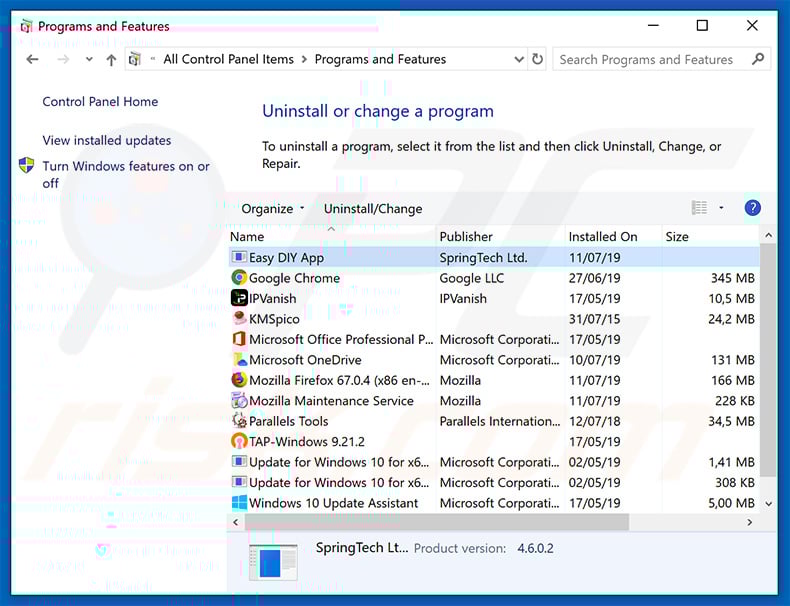The width and height of the screenshot is (790, 606).
Task: Click the Parallels Internation... publisher cell
Action: (x=499, y=421)
